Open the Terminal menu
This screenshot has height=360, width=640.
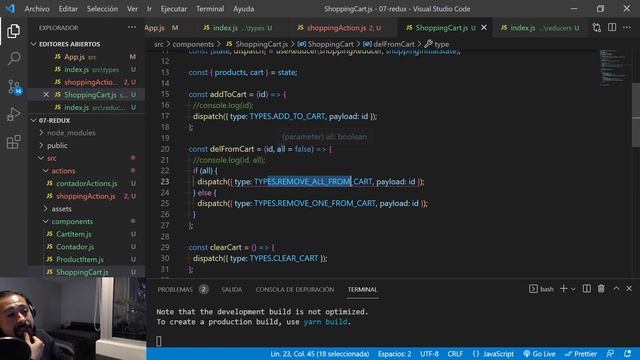210,9
